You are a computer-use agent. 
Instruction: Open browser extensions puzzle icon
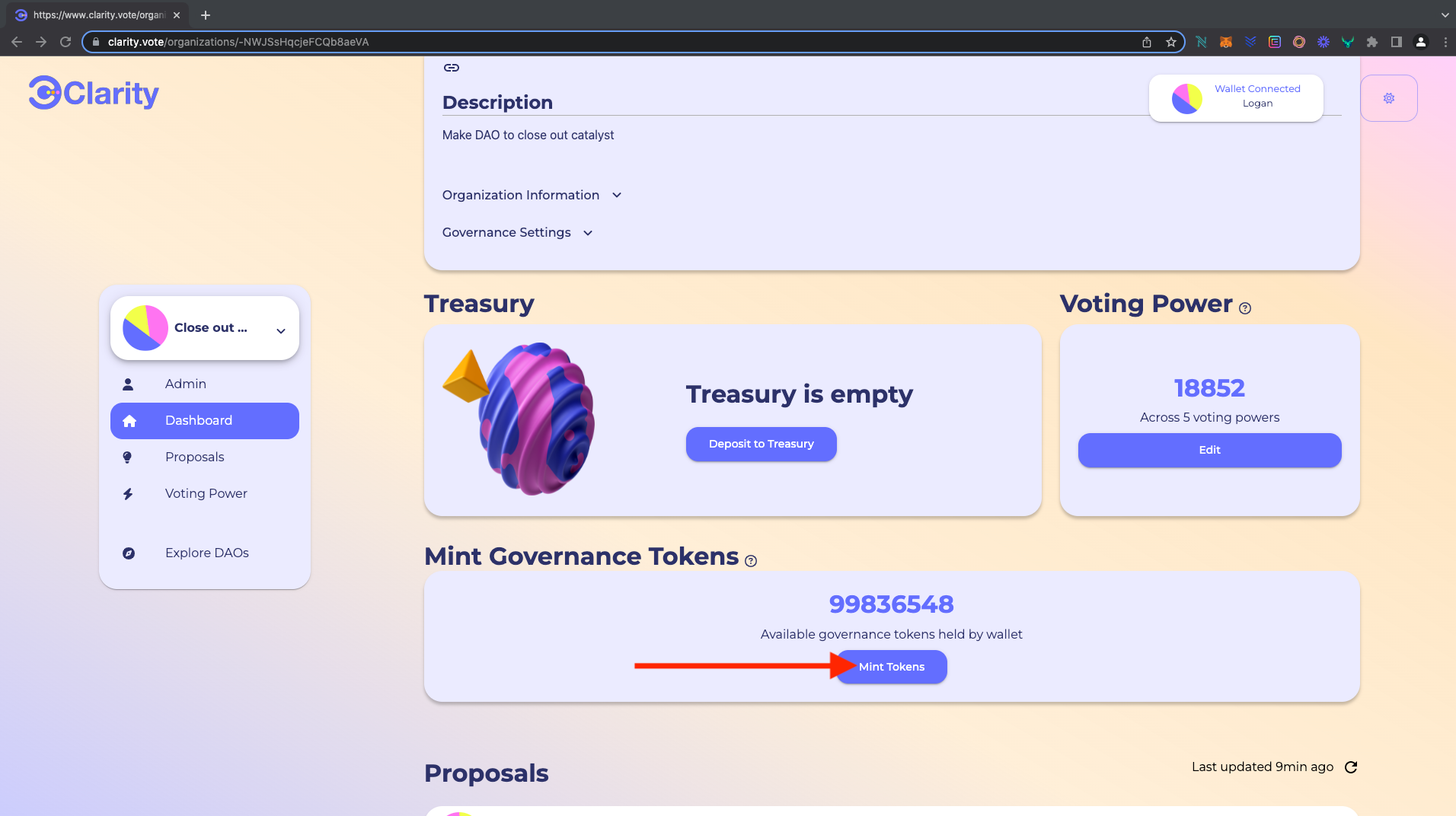tap(1371, 42)
